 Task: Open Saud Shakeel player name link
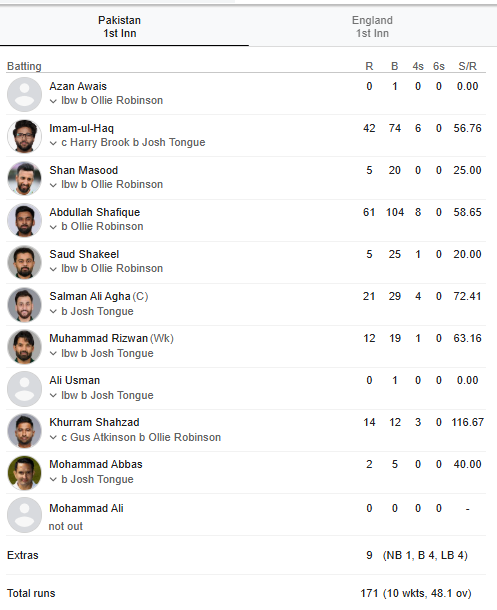tap(84, 254)
